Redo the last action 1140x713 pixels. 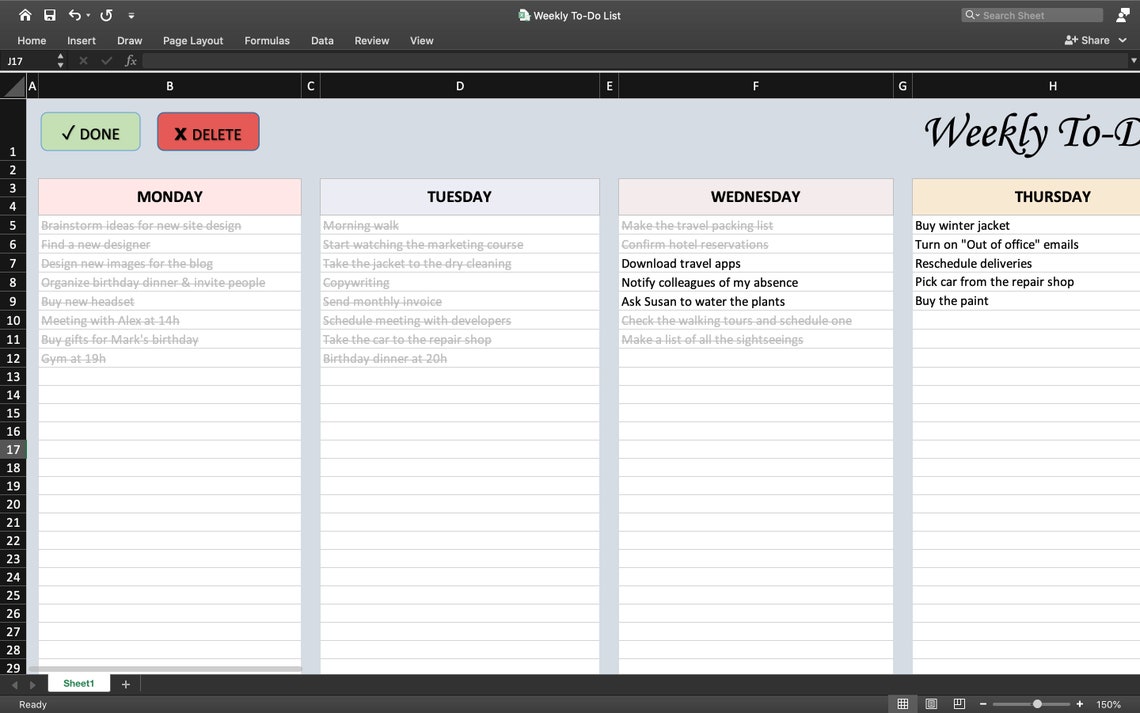[104, 14]
